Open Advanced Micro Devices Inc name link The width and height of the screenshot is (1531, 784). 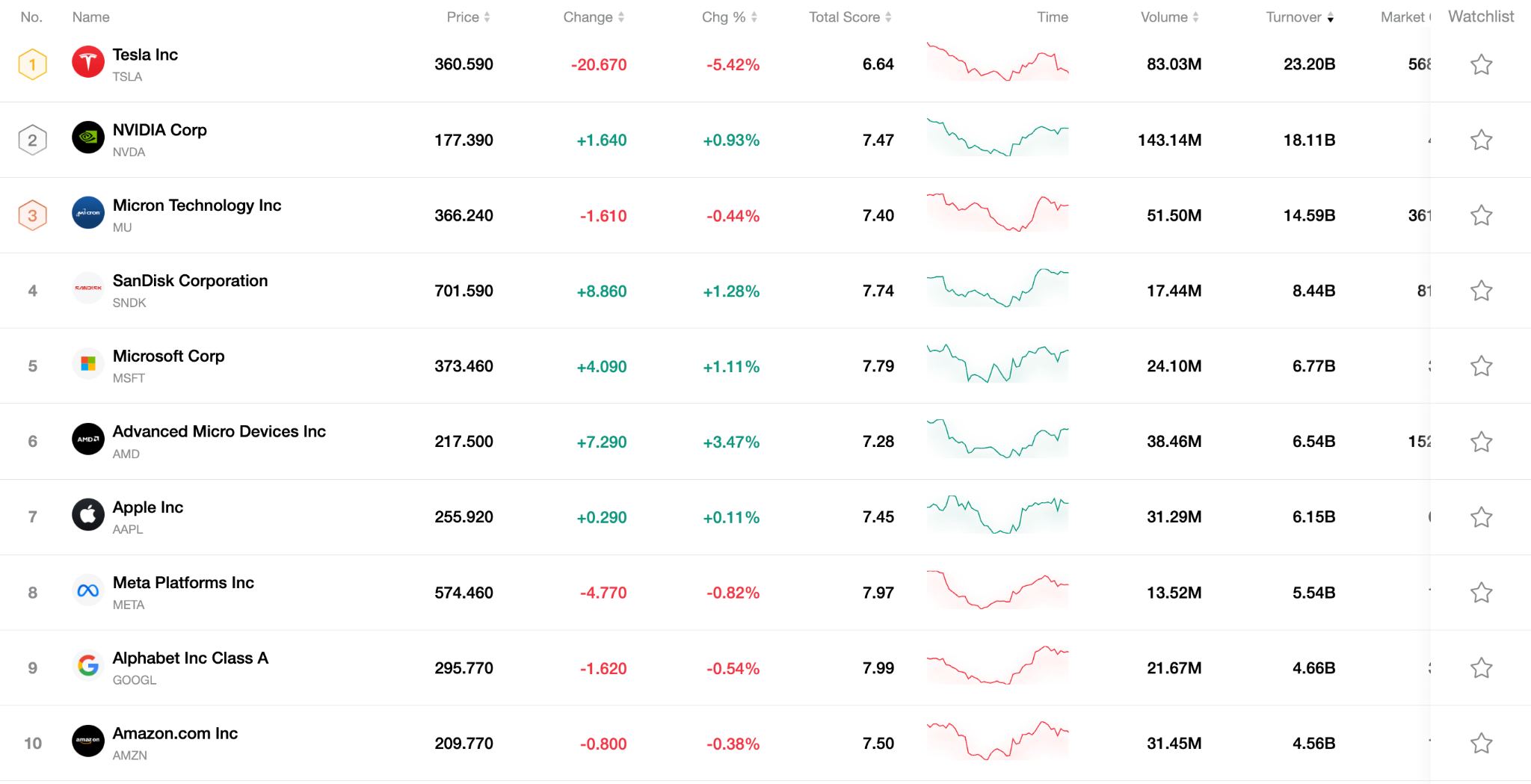tap(219, 431)
